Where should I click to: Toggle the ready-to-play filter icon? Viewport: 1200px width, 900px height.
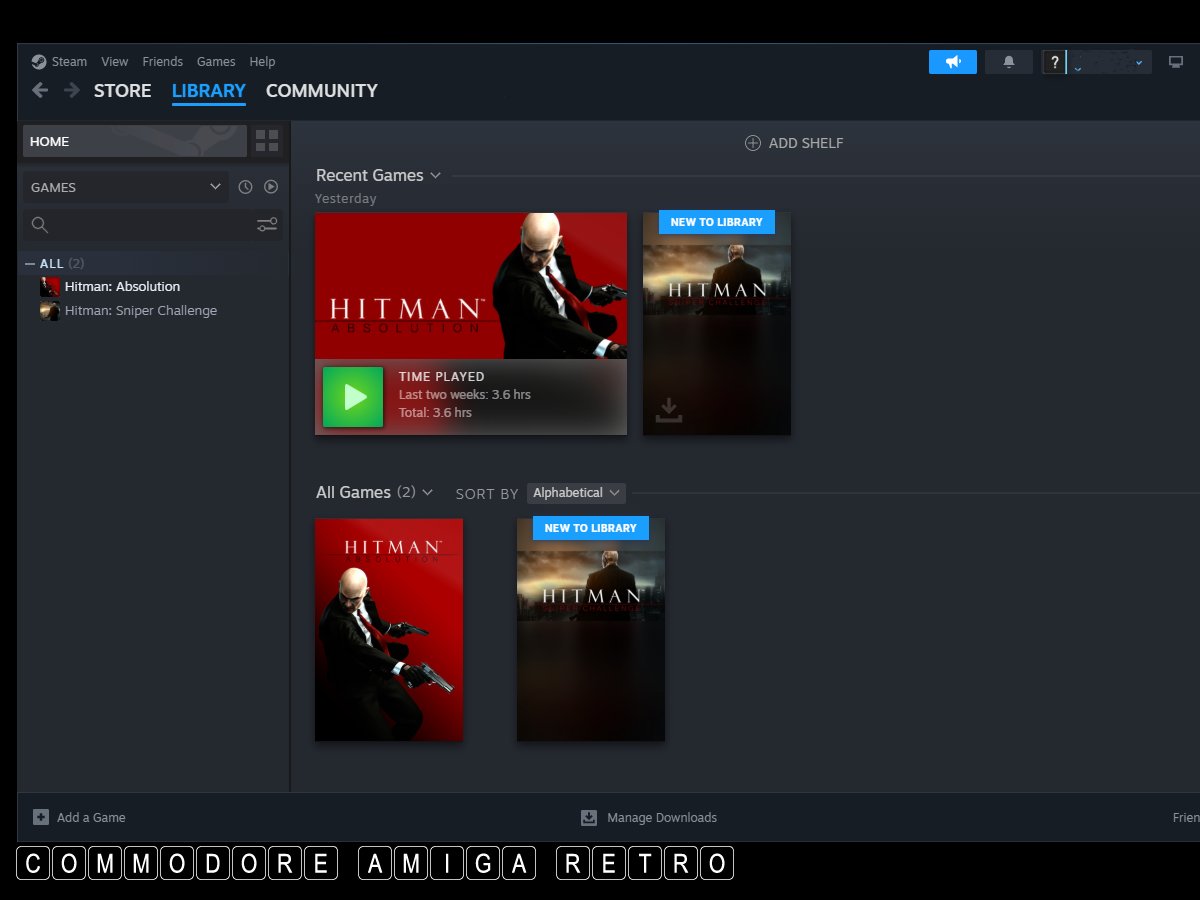tap(271, 187)
